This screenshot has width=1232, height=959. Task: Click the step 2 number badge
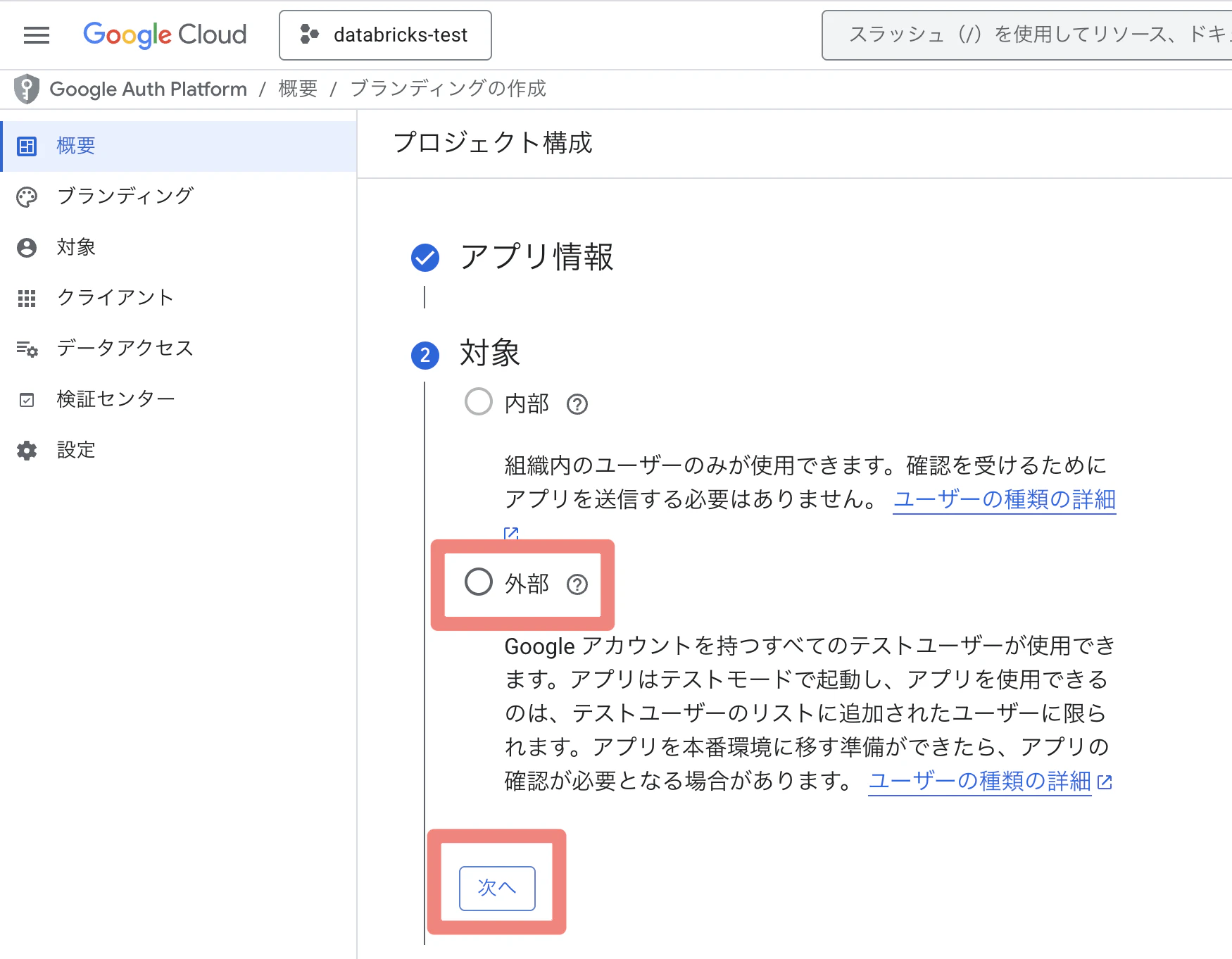tap(425, 355)
